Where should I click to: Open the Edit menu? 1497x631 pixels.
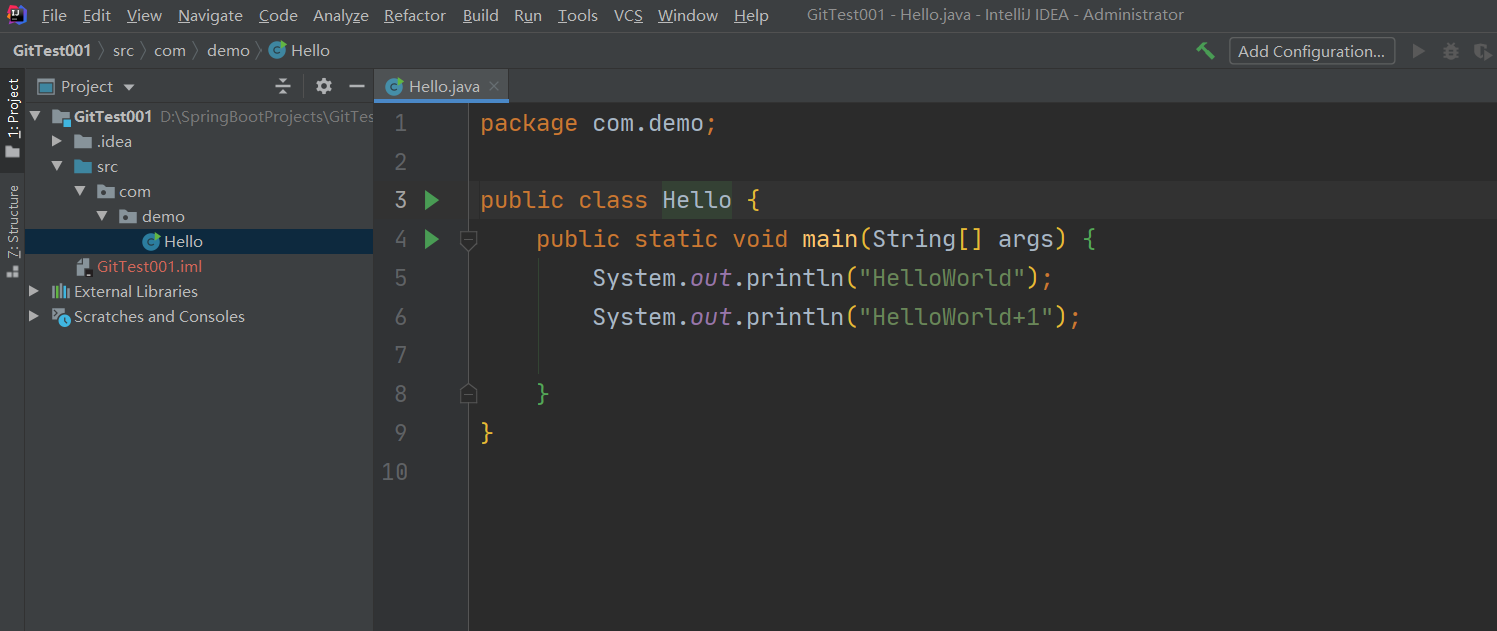97,16
